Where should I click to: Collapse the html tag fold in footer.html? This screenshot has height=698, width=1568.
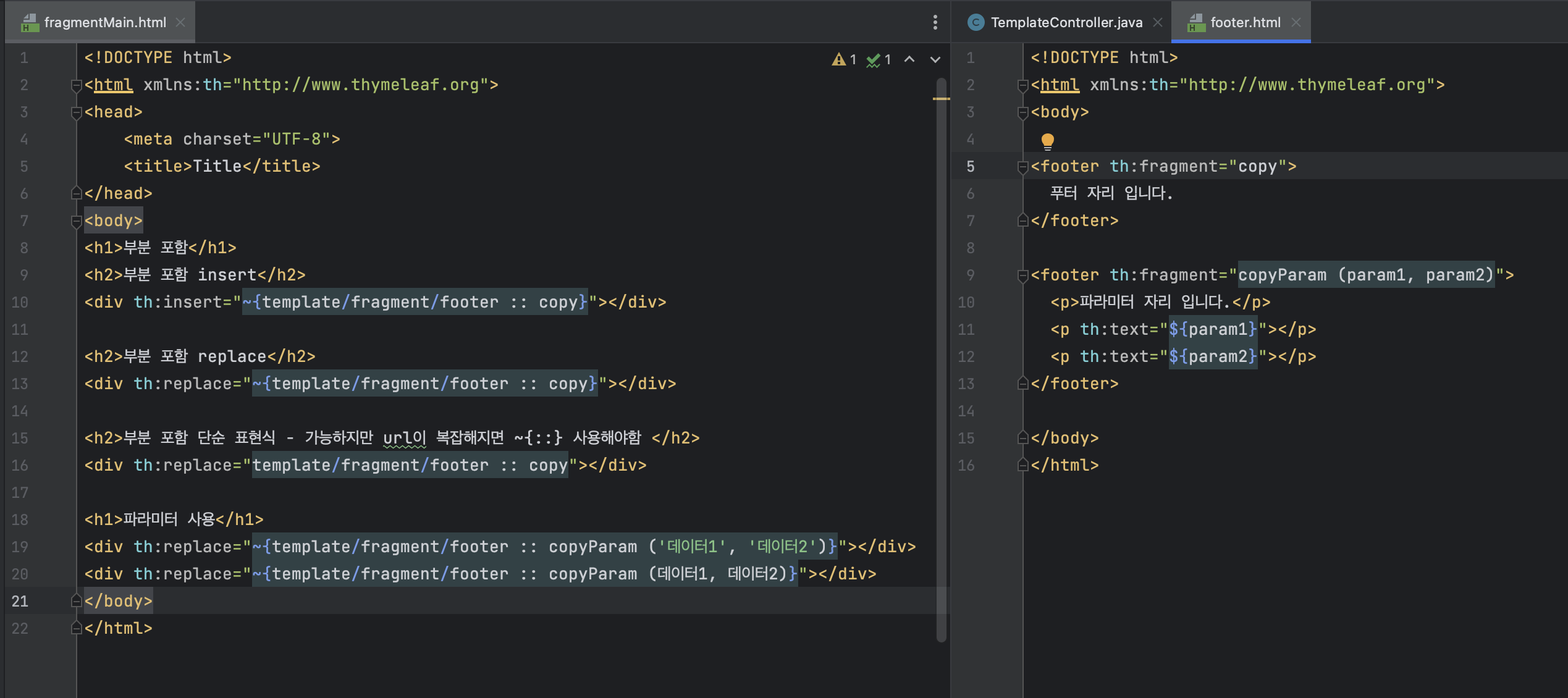[x=1022, y=85]
